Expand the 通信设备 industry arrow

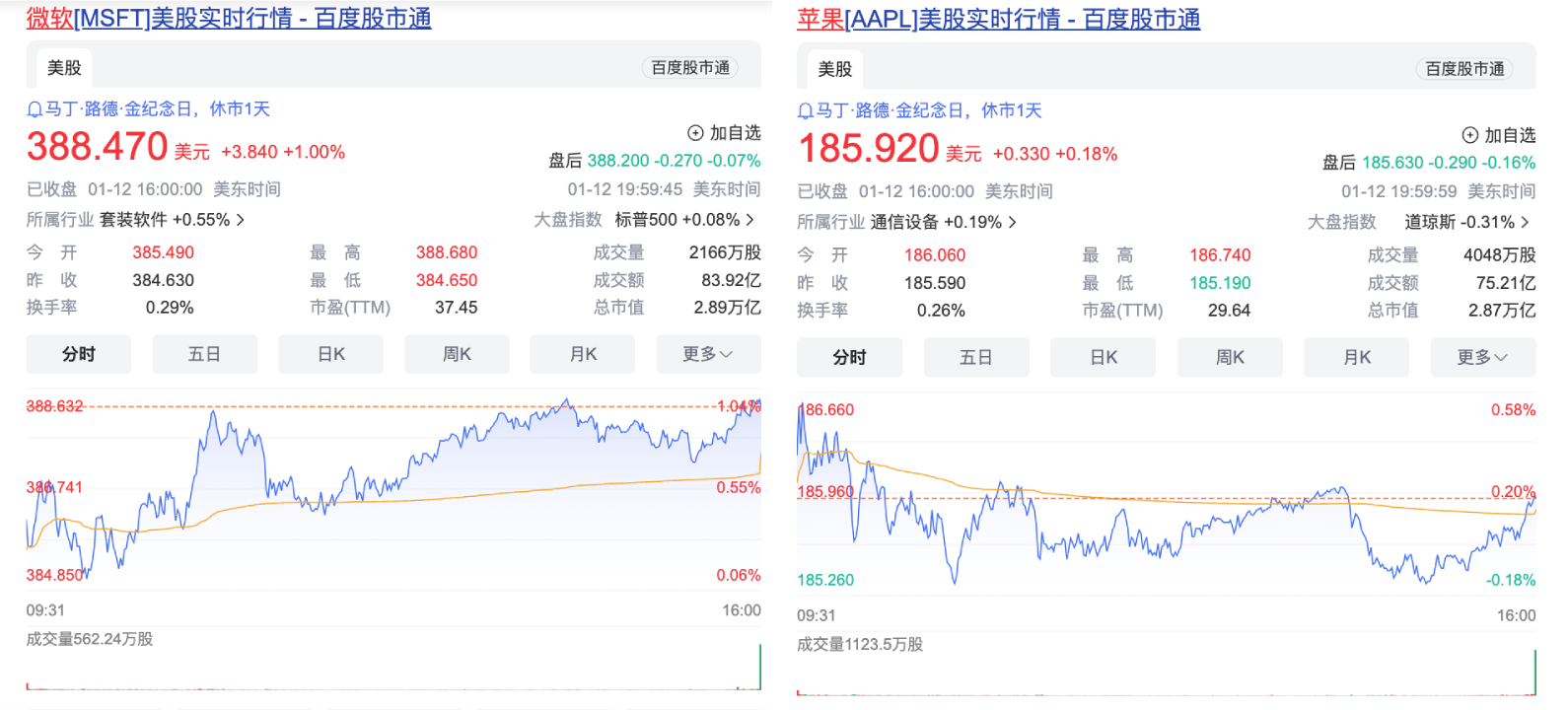click(x=1012, y=223)
